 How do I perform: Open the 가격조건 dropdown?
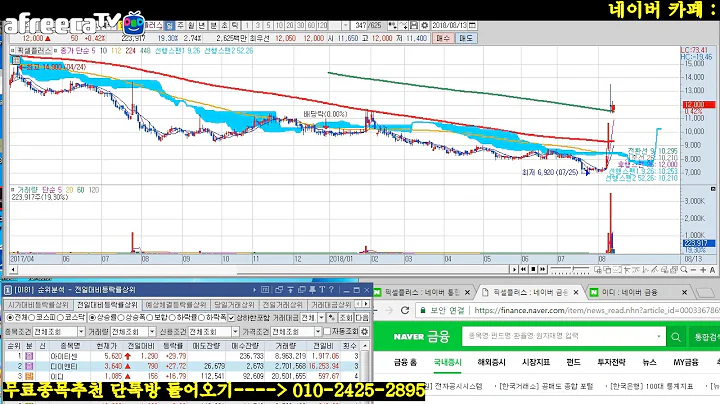pos(317,331)
